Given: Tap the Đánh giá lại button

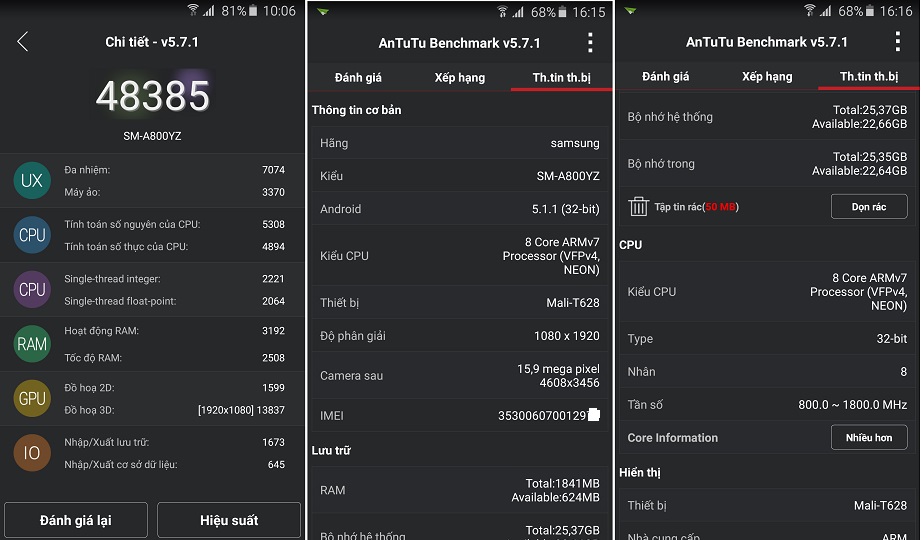Looking at the screenshot, I should 76,520.
